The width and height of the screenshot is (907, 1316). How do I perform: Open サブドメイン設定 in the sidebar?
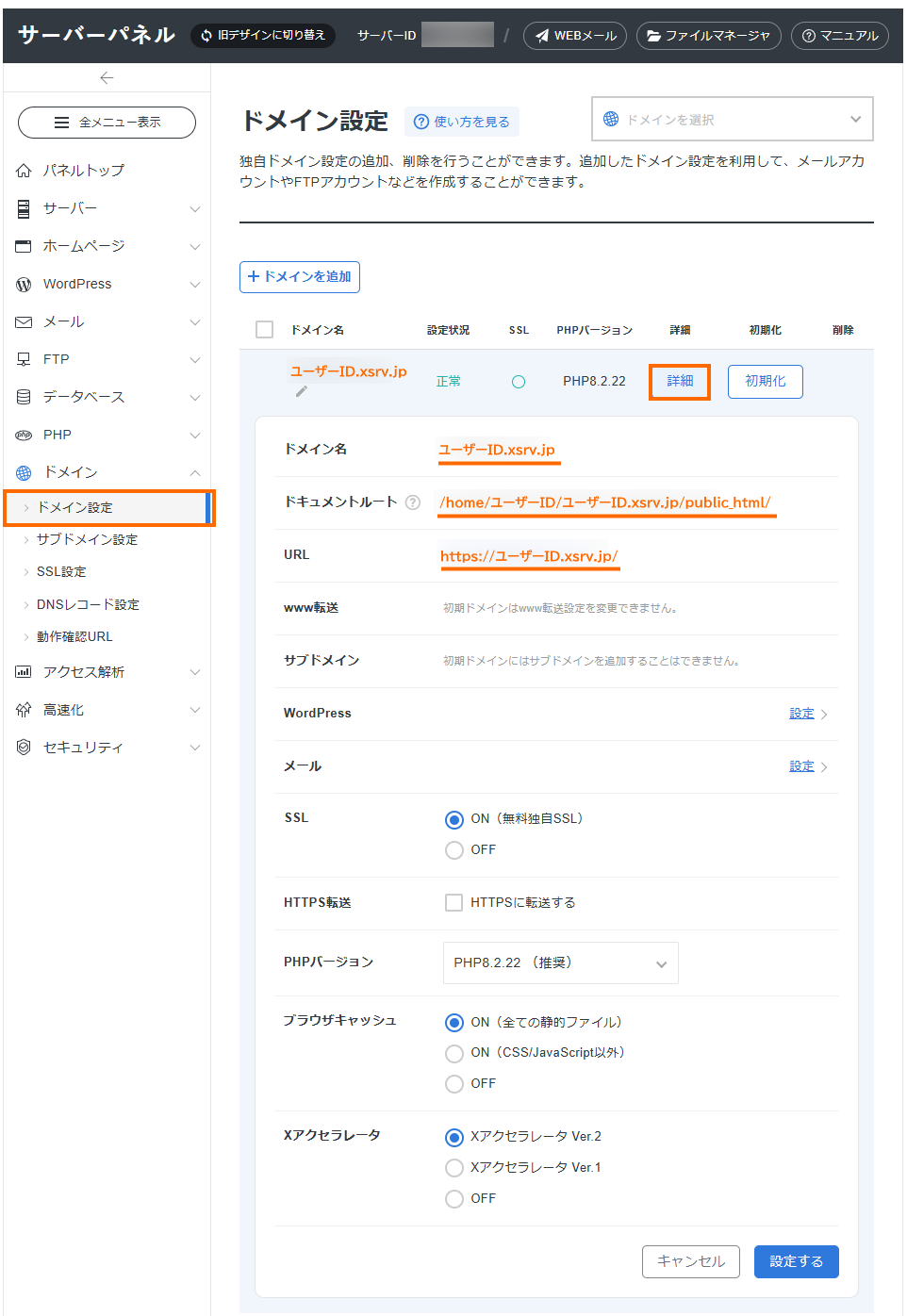coord(87,540)
